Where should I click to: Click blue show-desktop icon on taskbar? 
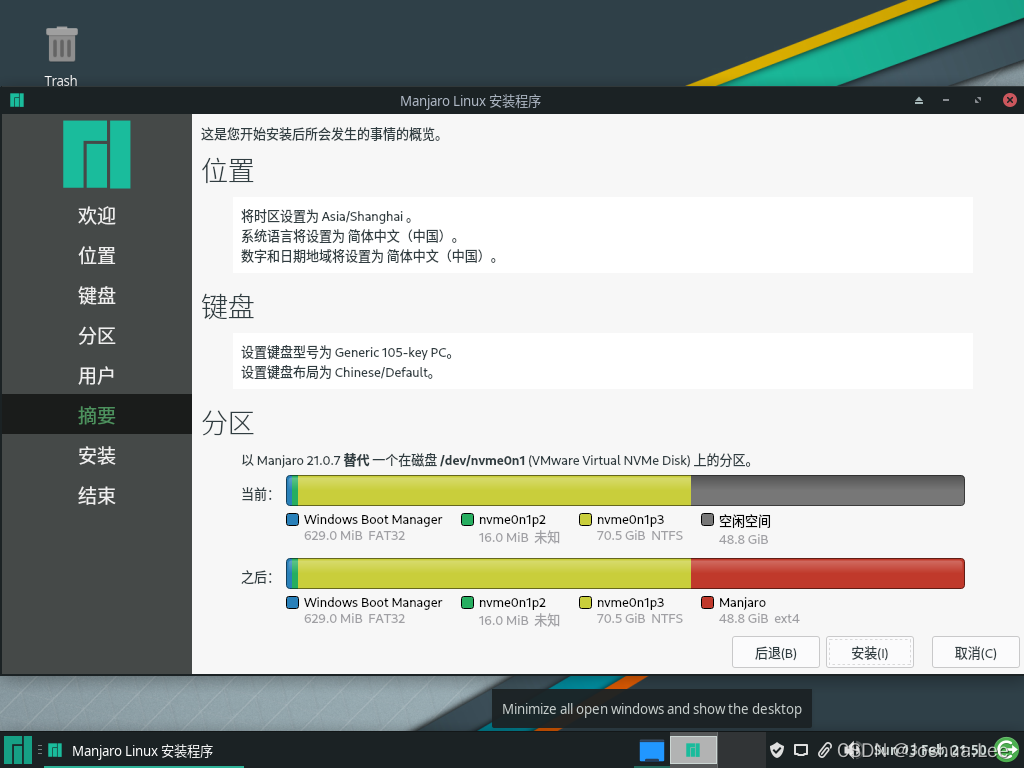tap(651, 750)
